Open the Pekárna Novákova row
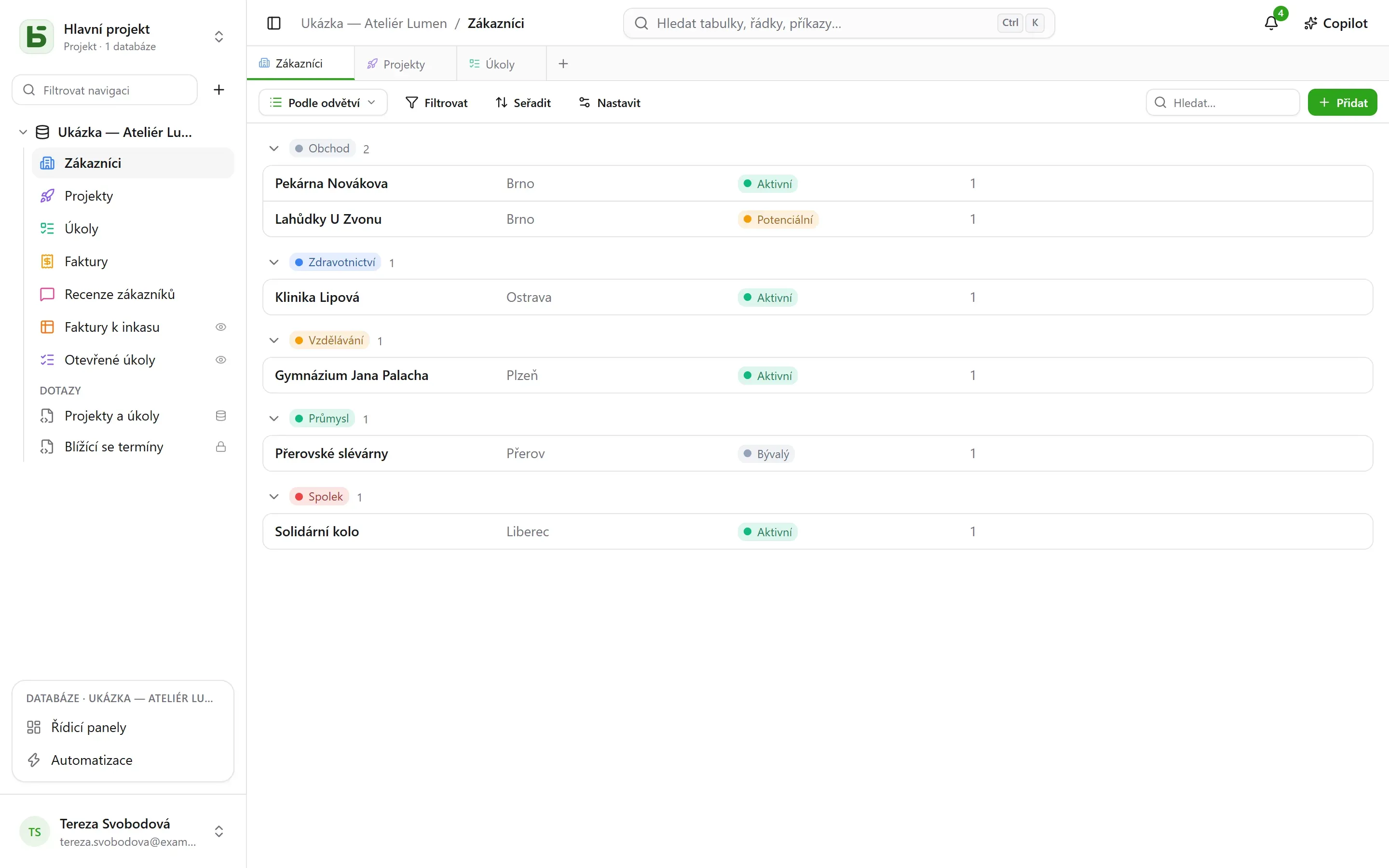The height and width of the screenshot is (868, 1389). 817,183
